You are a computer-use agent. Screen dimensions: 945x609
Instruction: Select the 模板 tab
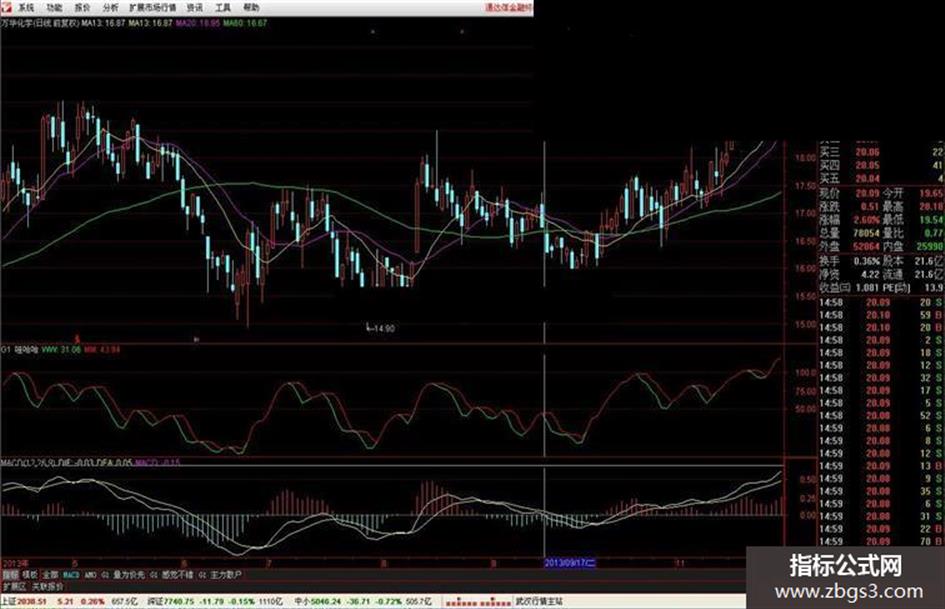[30, 575]
